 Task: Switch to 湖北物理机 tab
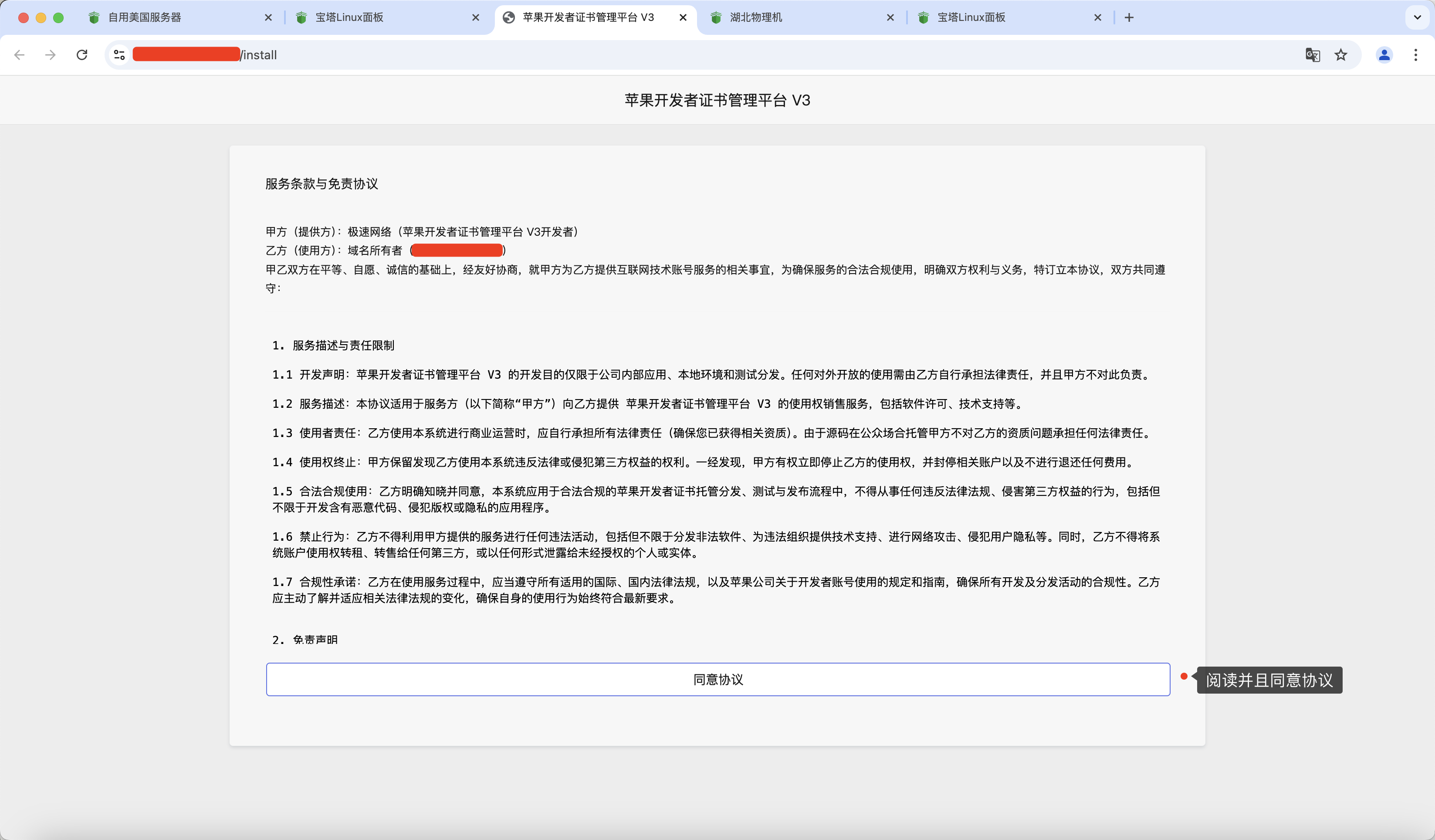coord(803,18)
